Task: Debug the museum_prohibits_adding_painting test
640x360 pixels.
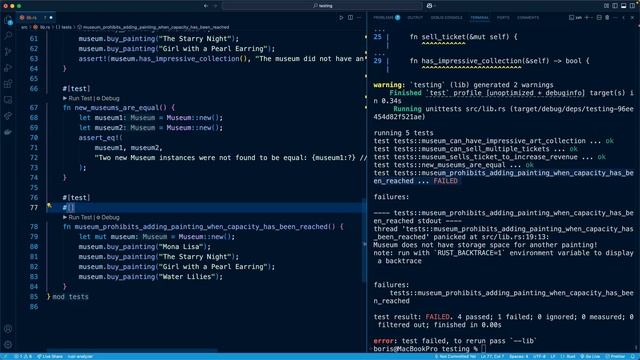Action: [x=108, y=218]
